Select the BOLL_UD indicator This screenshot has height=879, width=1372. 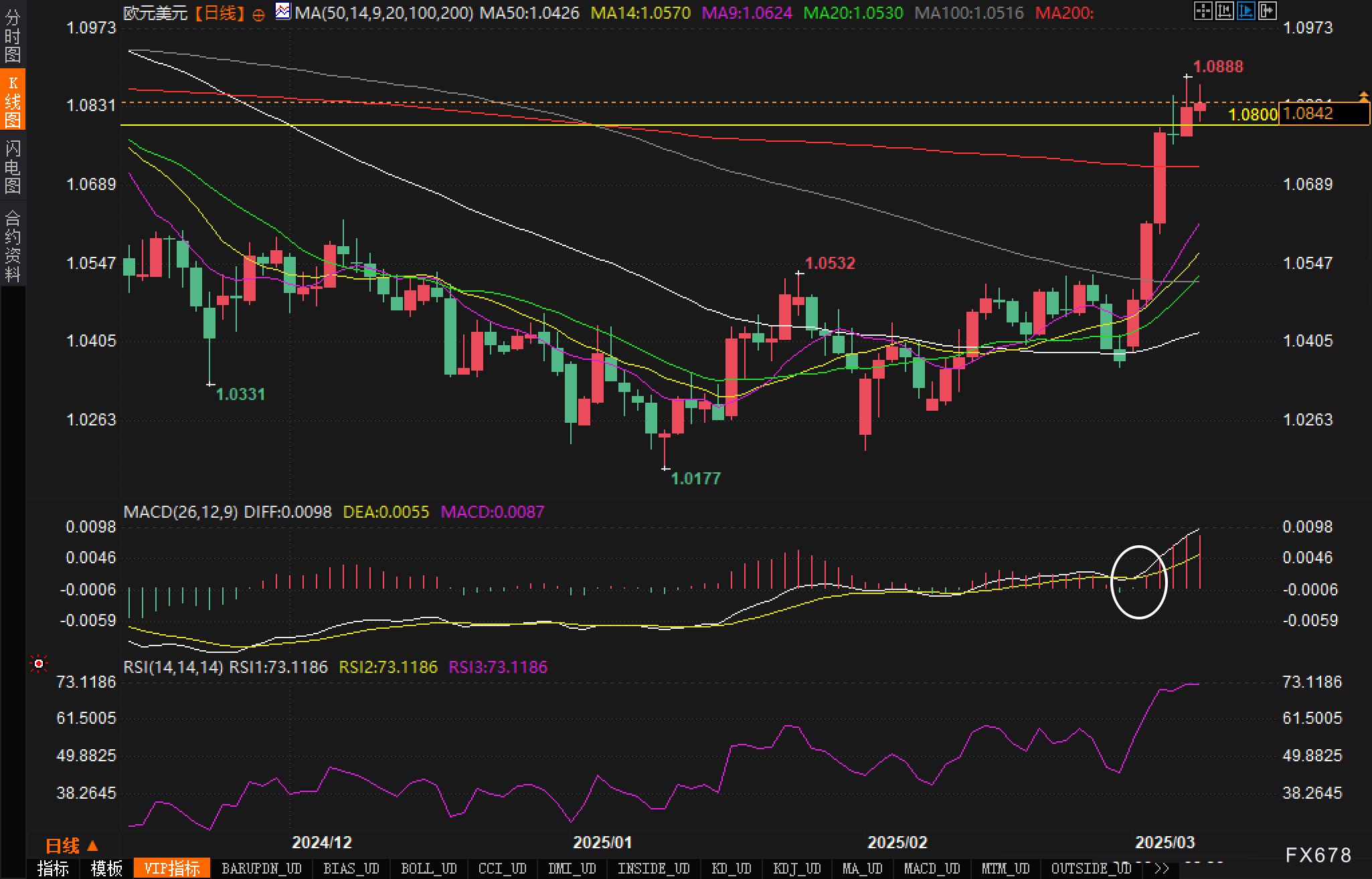pyautogui.click(x=428, y=869)
